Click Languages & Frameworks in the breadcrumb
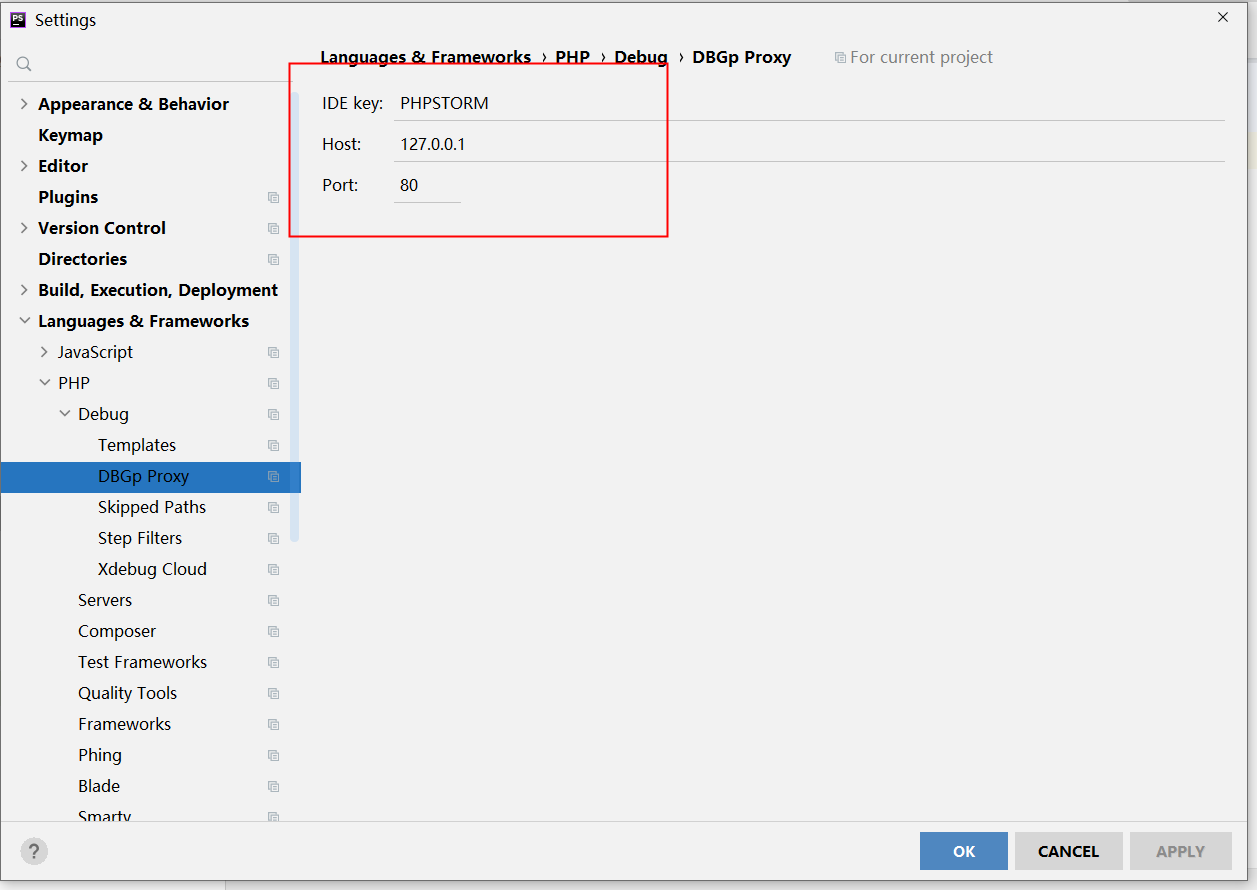This screenshot has width=1257, height=890. pos(426,57)
